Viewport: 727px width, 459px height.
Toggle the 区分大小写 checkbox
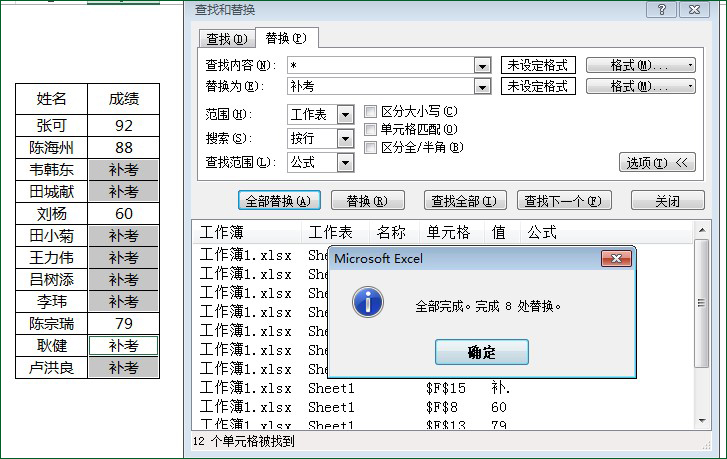(370, 111)
